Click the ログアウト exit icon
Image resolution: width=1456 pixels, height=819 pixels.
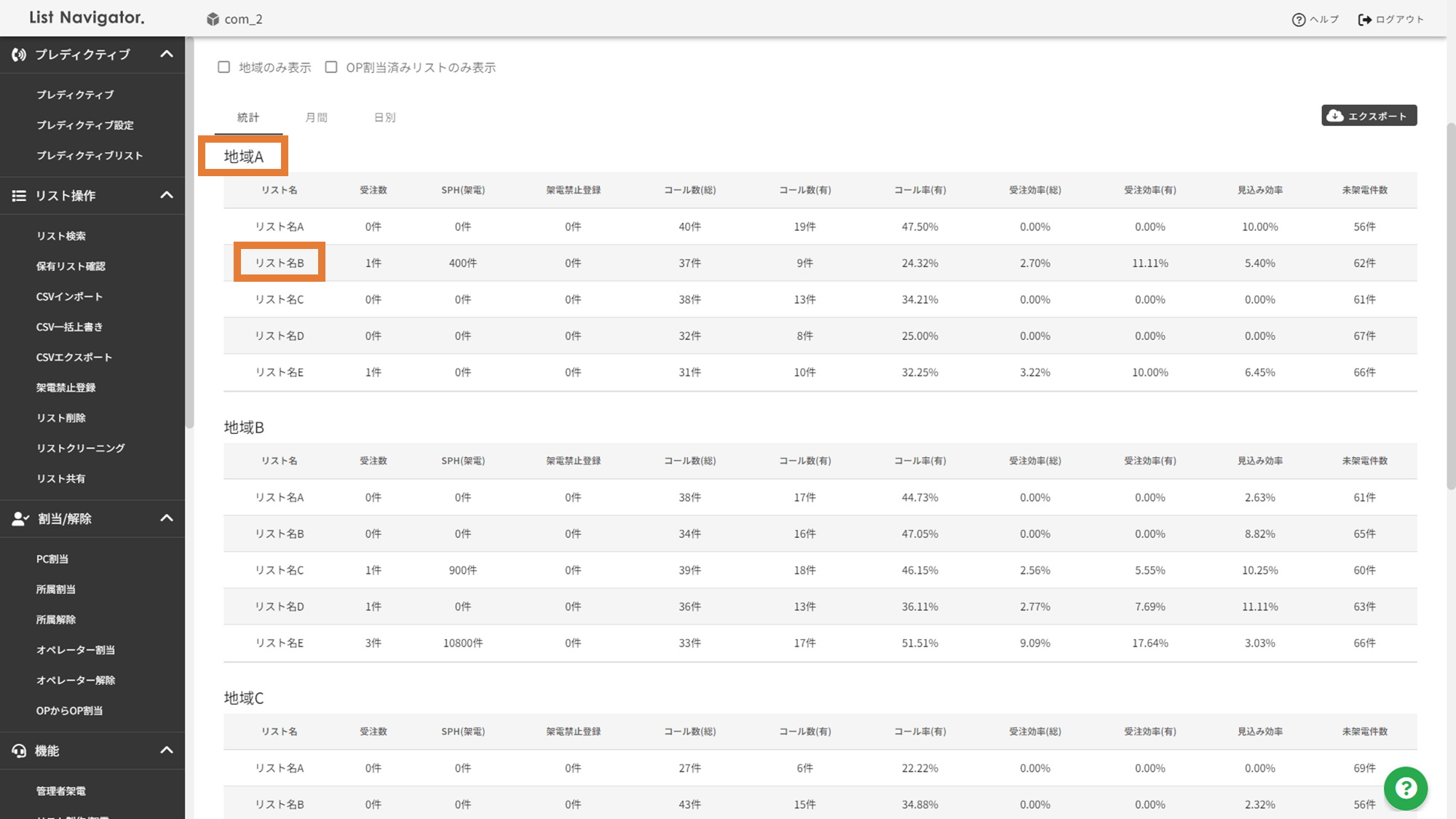coord(1364,20)
